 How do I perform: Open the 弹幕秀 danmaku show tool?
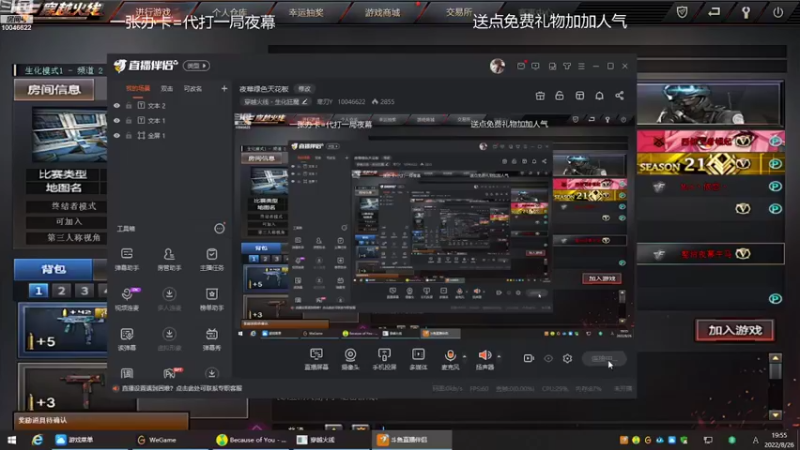coord(211,339)
